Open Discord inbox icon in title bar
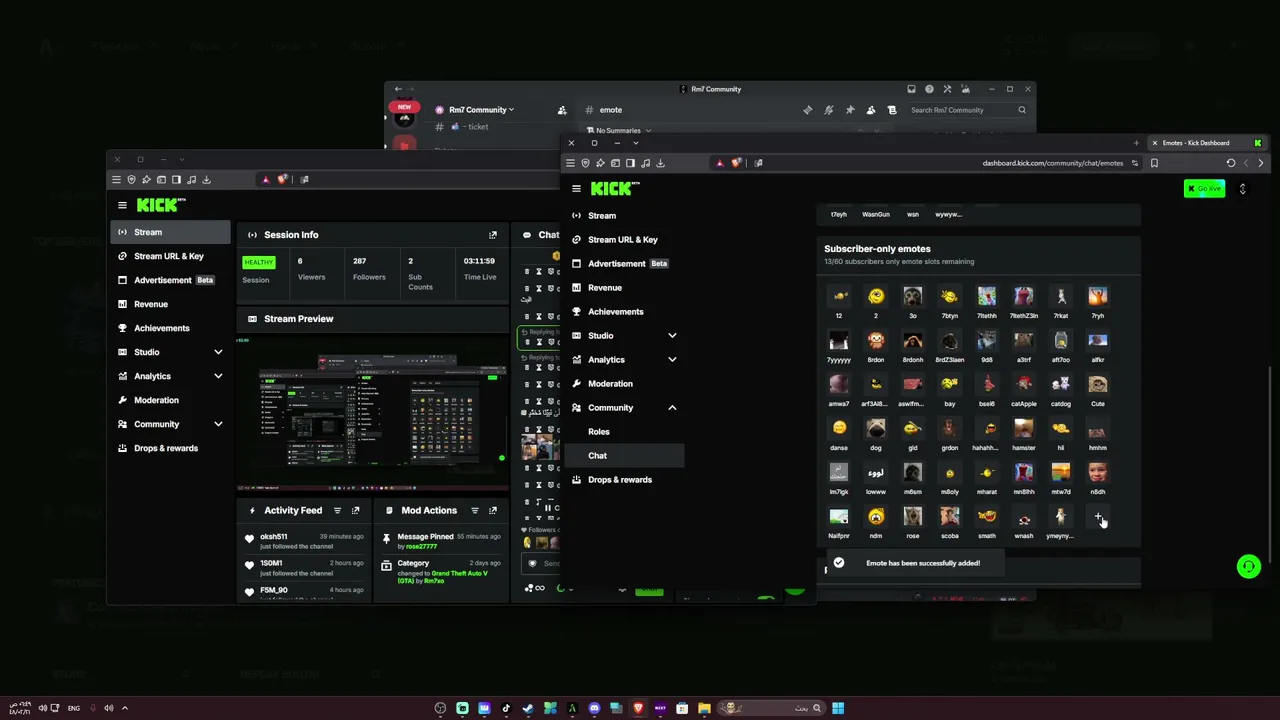This screenshot has width=1280, height=720. click(912, 89)
